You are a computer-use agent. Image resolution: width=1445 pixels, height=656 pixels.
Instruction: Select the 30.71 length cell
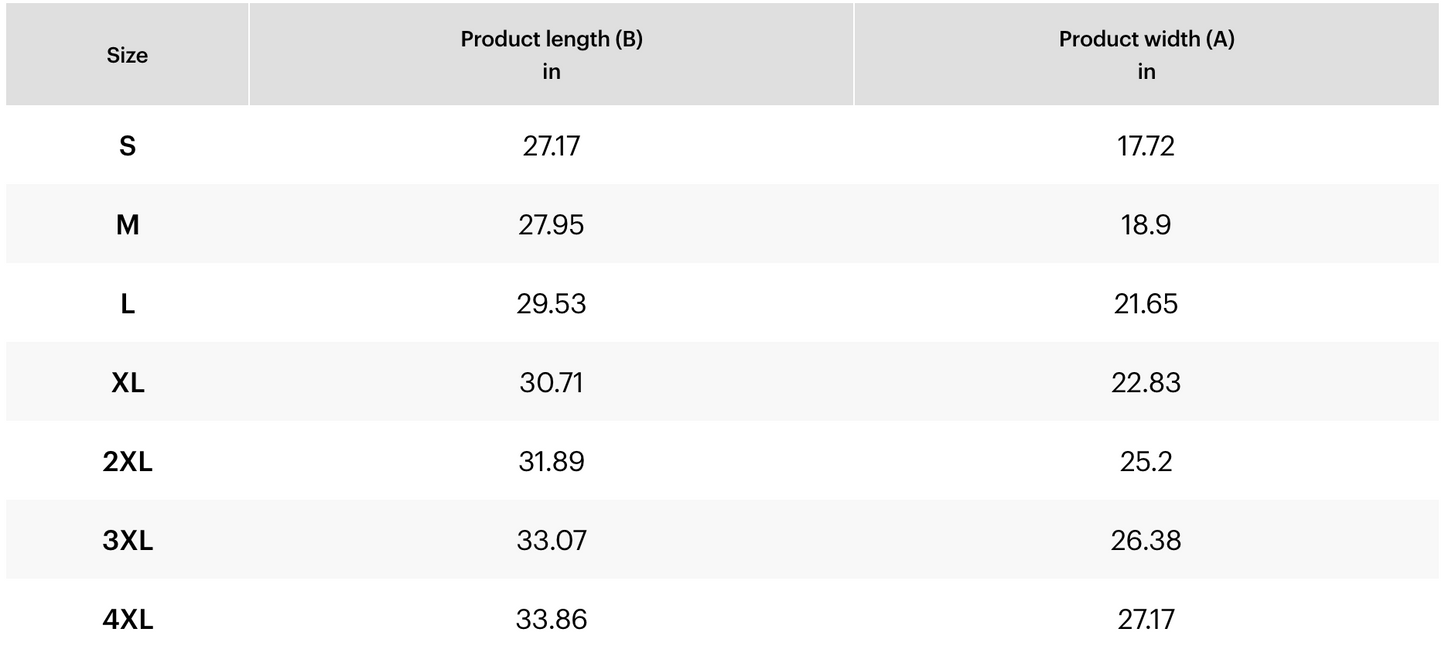(x=551, y=383)
